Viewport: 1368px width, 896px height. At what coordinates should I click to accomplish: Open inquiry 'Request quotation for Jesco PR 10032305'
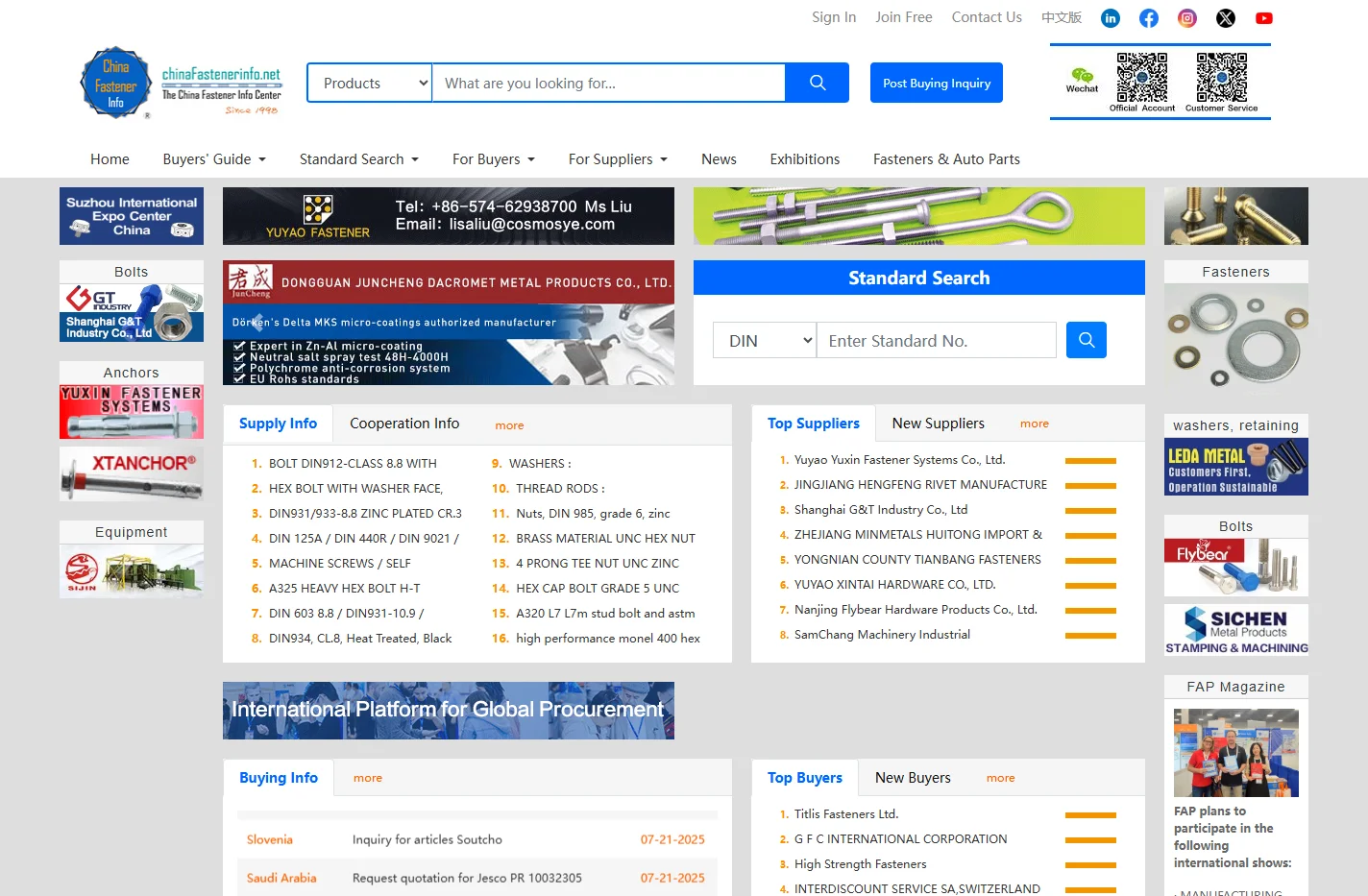(467, 878)
